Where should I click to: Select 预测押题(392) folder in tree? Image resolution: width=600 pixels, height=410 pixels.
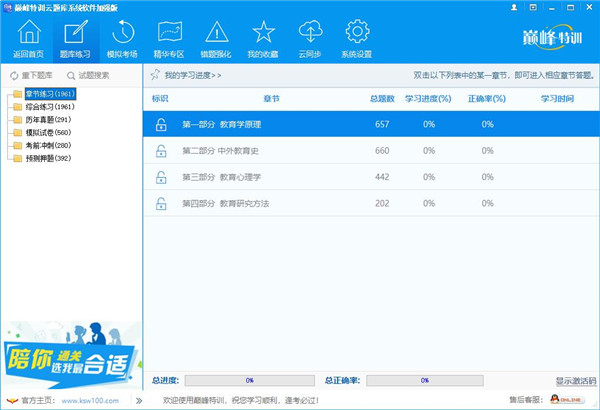(x=48, y=158)
